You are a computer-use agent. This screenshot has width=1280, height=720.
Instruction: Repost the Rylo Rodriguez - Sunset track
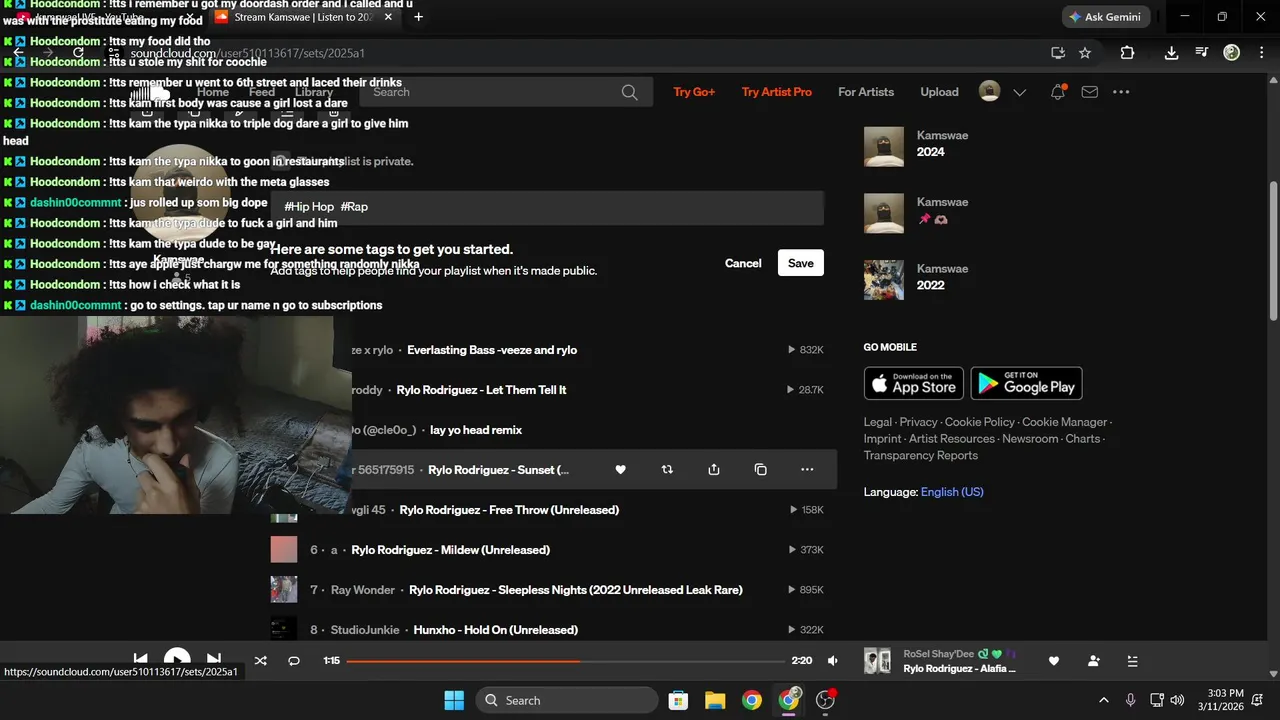click(x=667, y=470)
